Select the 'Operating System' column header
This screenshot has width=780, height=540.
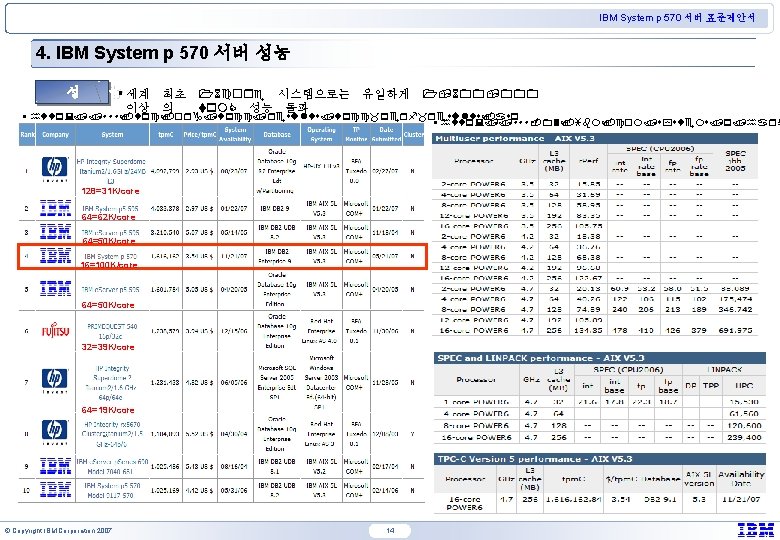(x=321, y=135)
